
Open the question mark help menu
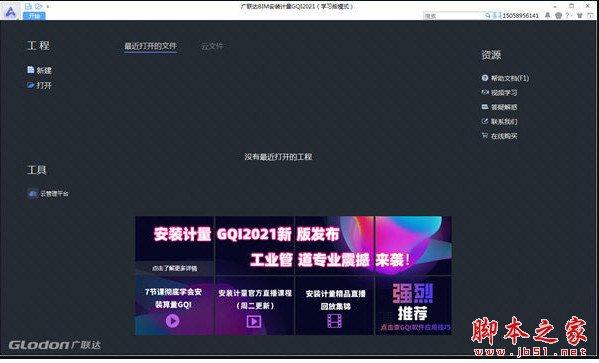(x=568, y=15)
